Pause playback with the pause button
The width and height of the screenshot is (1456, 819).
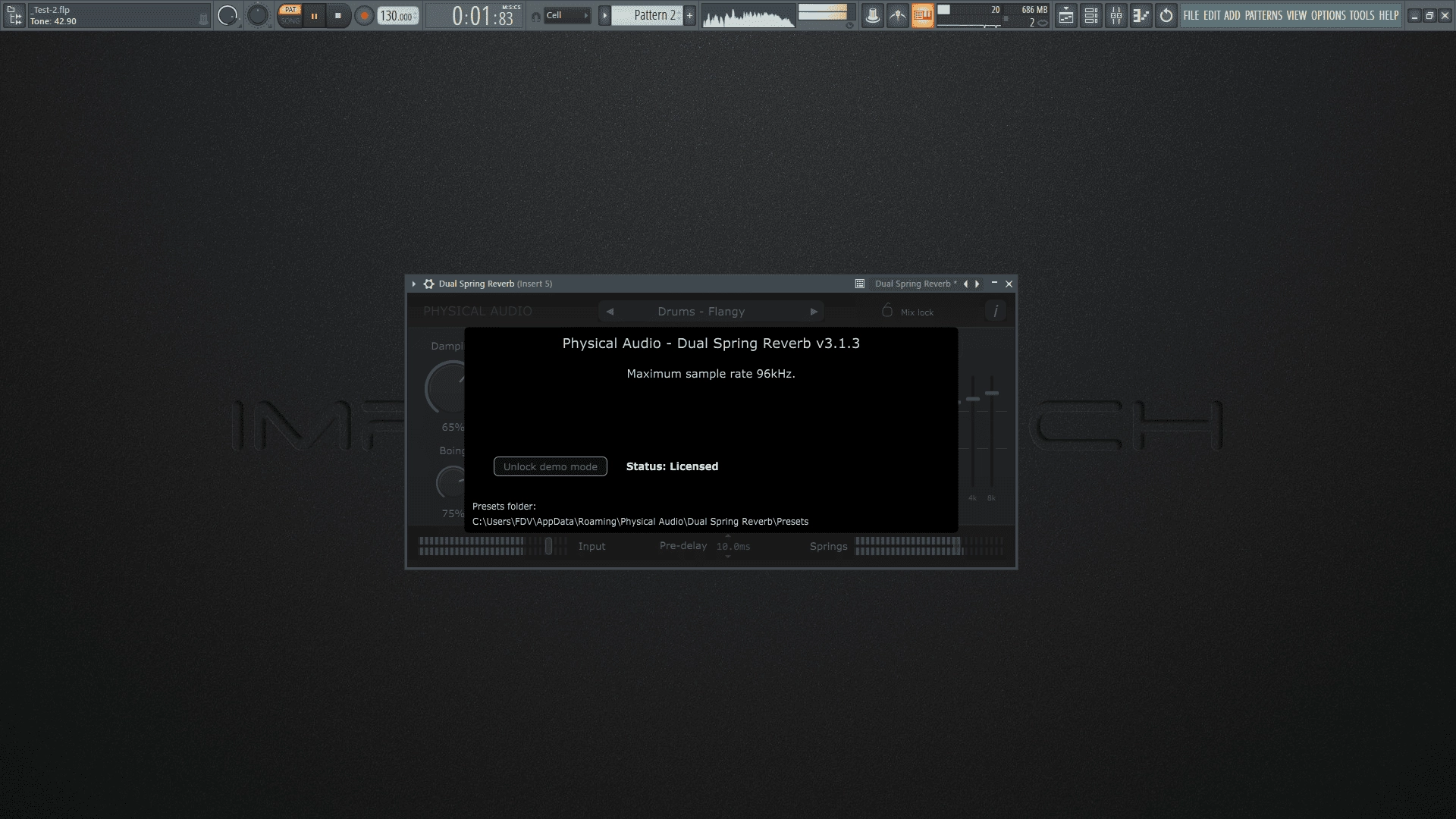[x=314, y=15]
